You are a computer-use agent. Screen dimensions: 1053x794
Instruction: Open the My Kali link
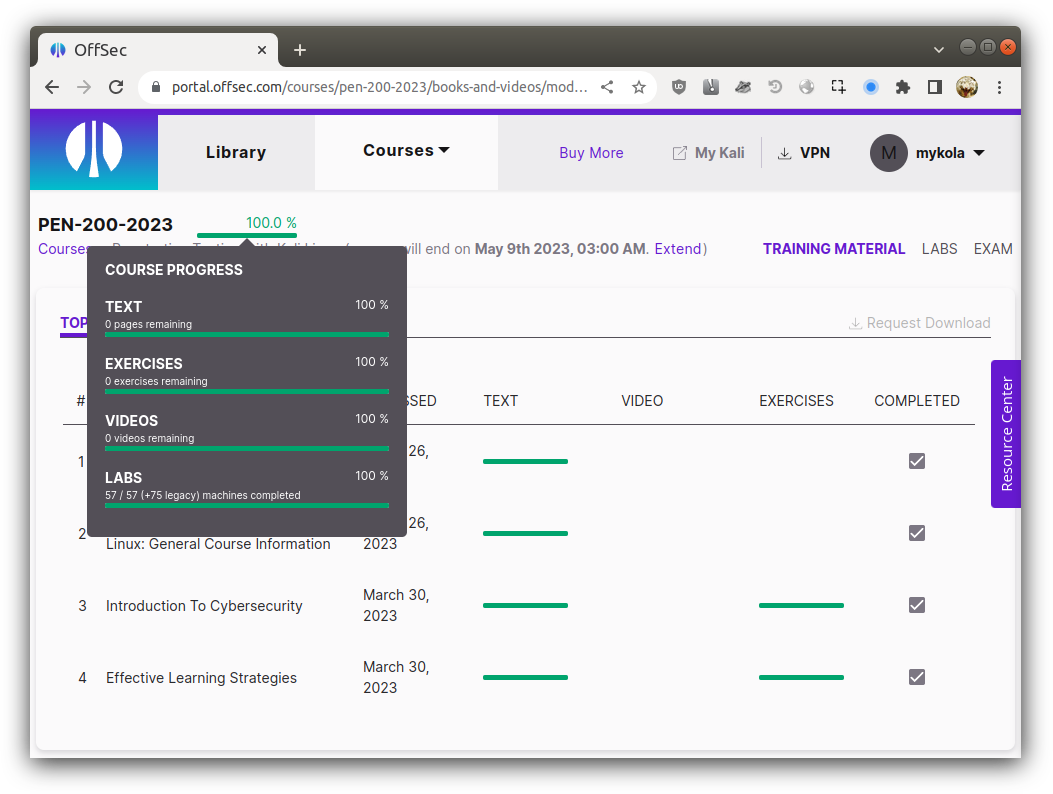708,153
